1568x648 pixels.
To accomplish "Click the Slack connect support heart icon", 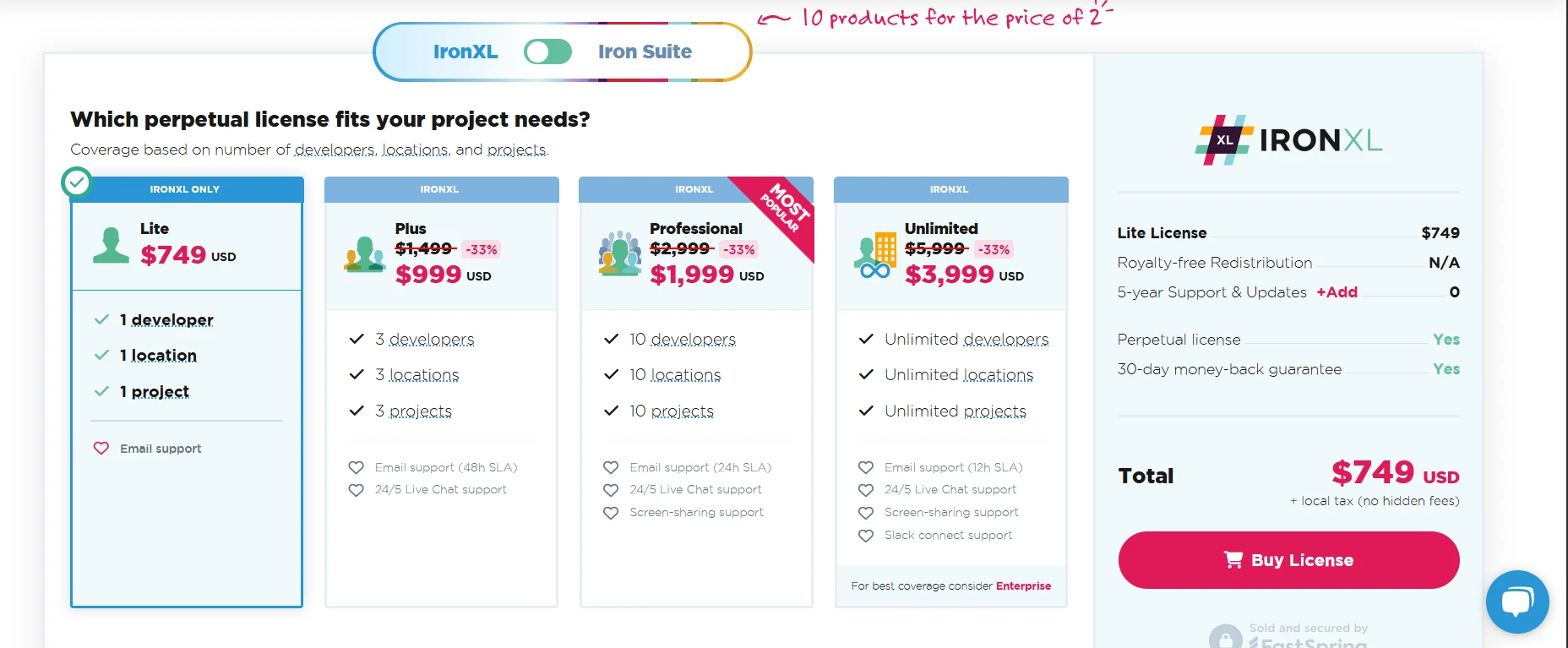I will tap(866, 536).
